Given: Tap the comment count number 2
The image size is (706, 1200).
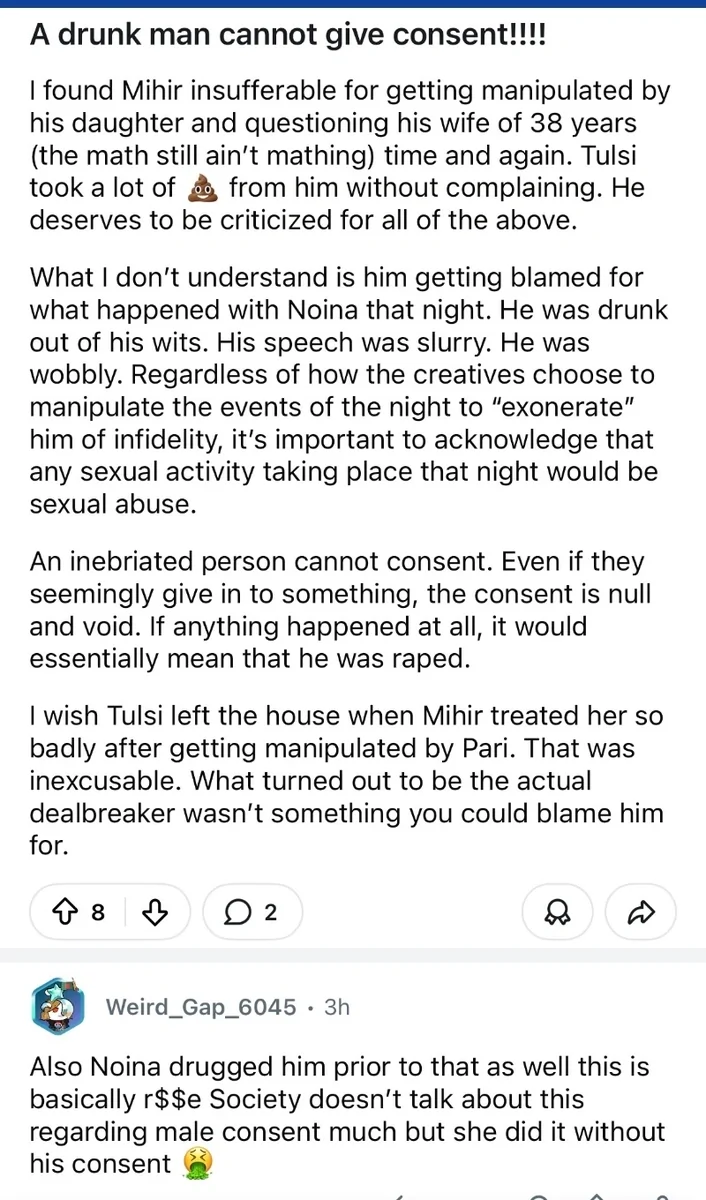Looking at the screenshot, I should click(270, 912).
